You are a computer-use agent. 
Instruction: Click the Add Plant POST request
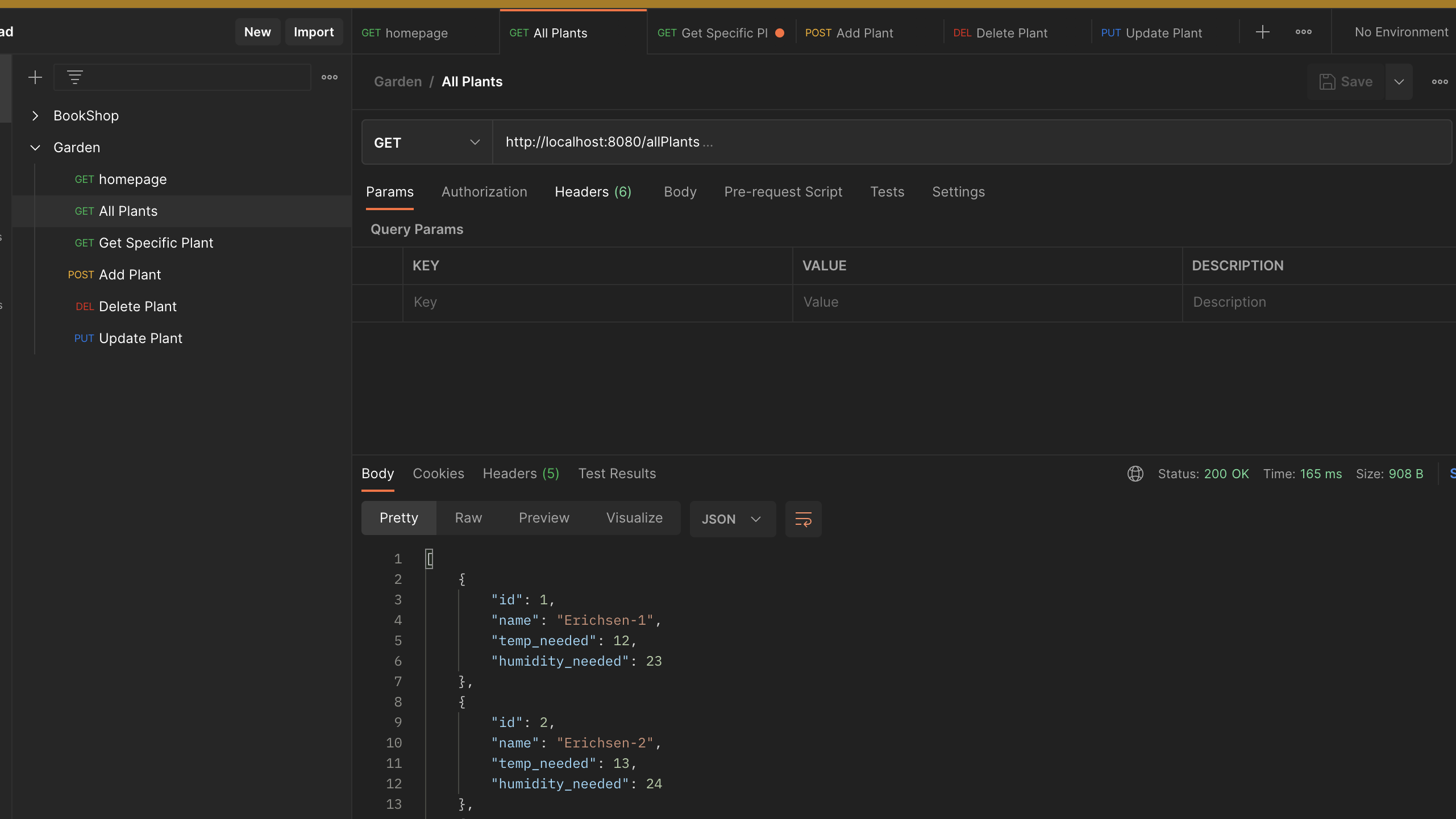click(129, 274)
